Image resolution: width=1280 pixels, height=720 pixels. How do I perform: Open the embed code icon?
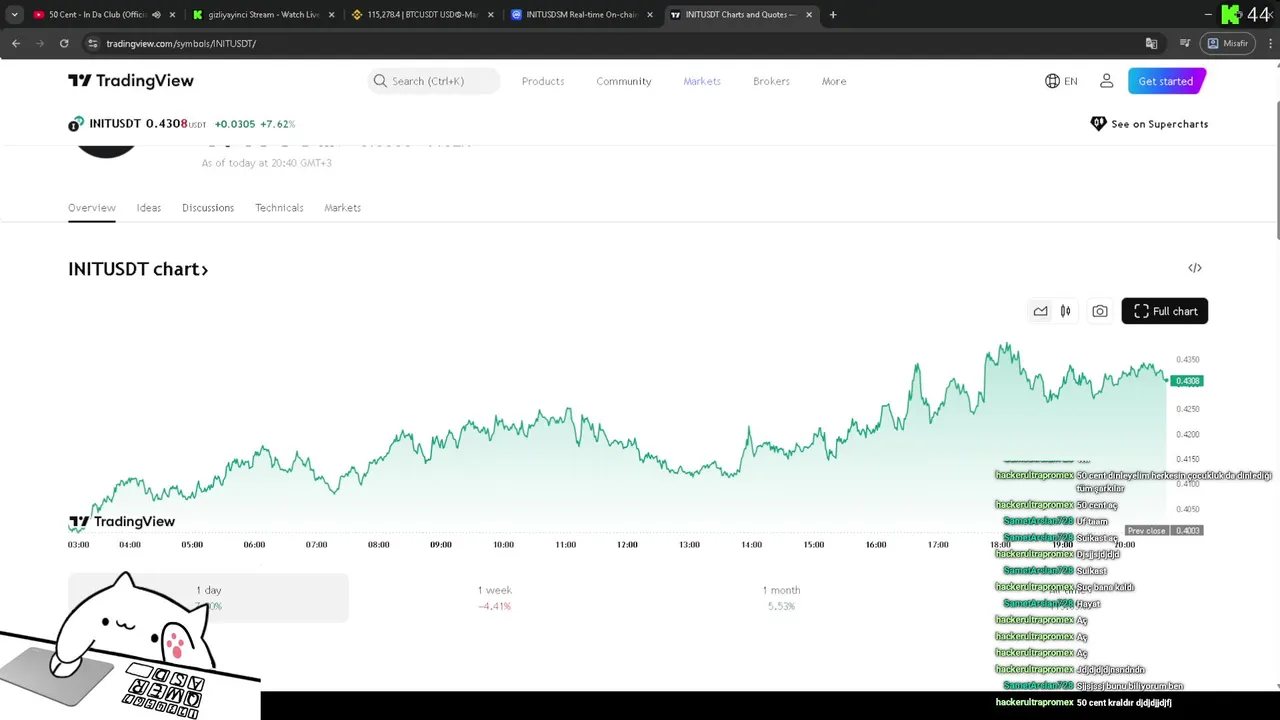(x=1195, y=268)
